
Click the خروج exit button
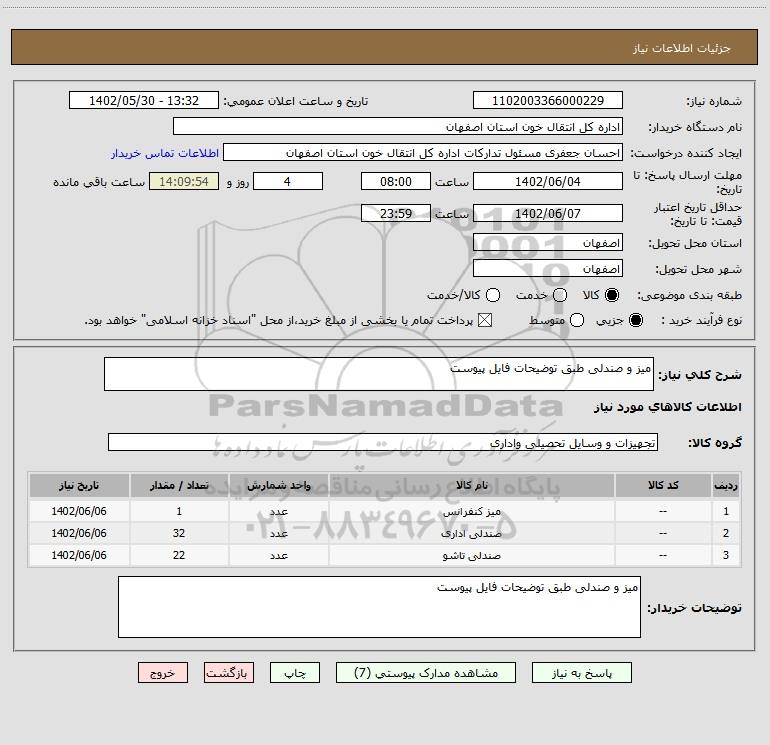[x=163, y=673]
